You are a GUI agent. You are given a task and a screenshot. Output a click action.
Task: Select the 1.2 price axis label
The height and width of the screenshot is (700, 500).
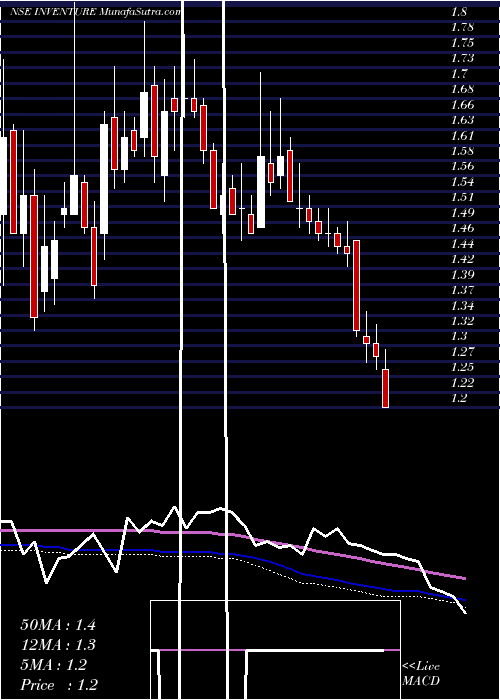coord(459,398)
